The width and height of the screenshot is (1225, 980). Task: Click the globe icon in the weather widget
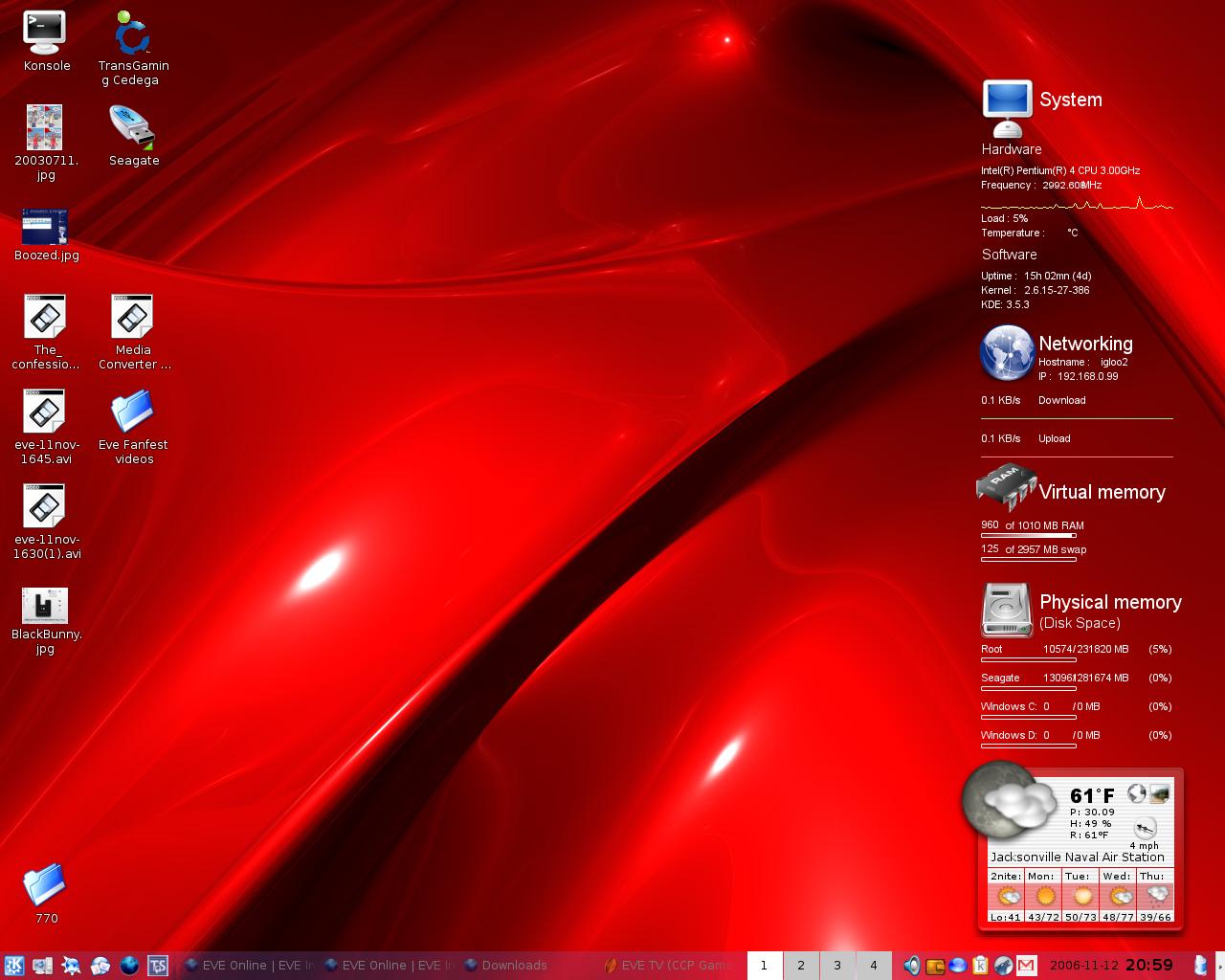[1137, 793]
